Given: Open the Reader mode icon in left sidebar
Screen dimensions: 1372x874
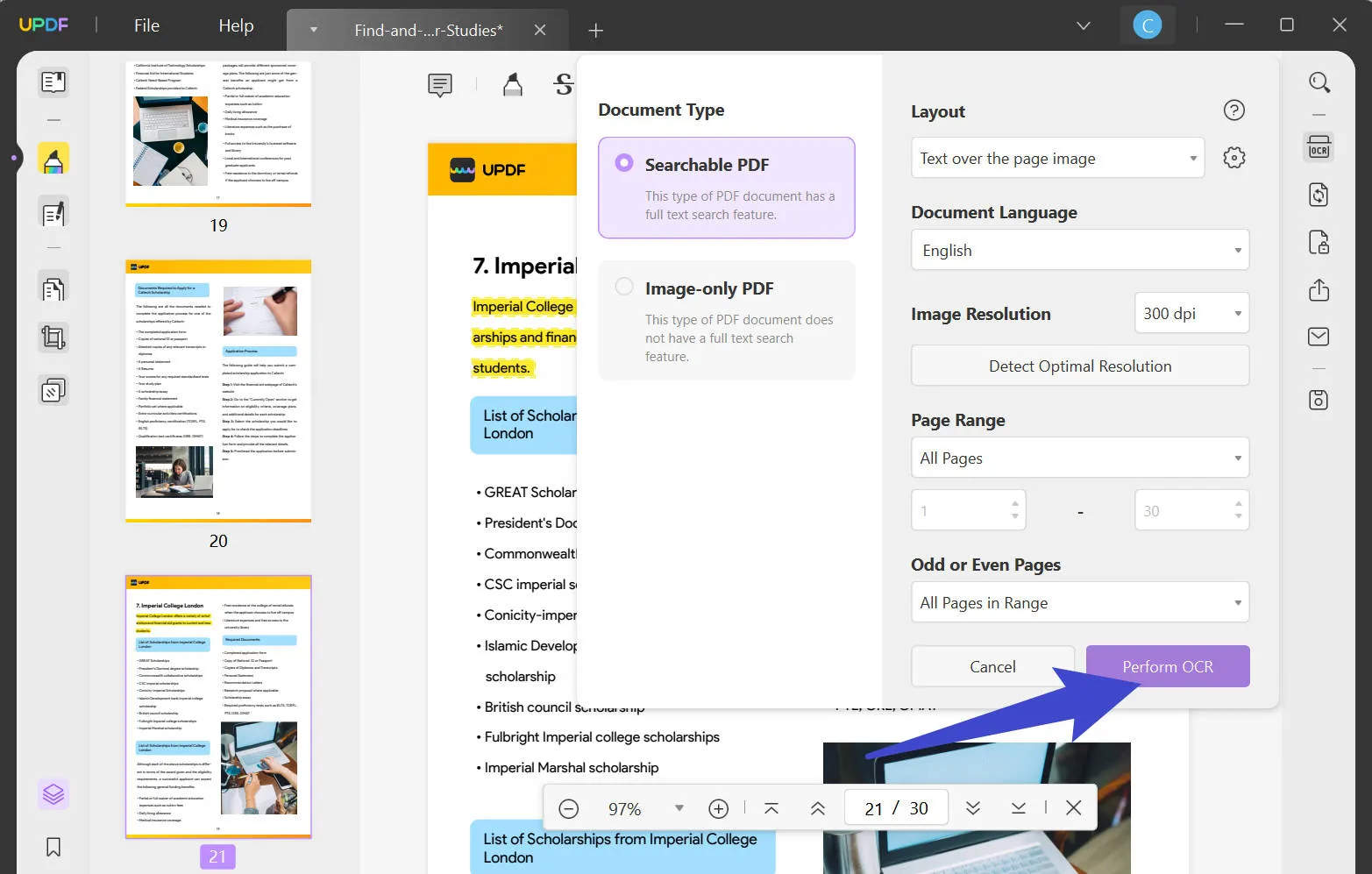Looking at the screenshot, I should coord(53,82).
